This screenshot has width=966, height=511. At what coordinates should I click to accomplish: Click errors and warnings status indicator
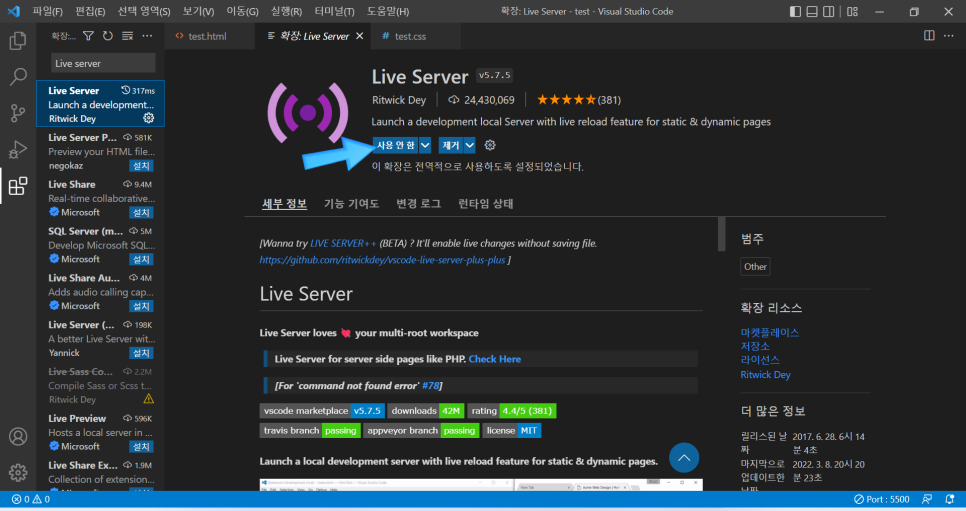[x=31, y=499]
